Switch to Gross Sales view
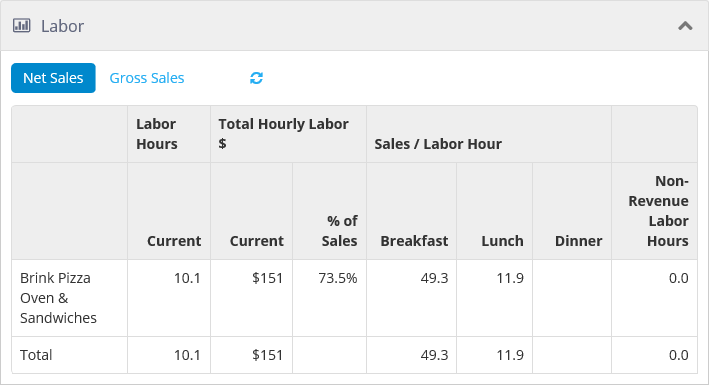The height and width of the screenshot is (385, 709). click(x=147, y=78)
